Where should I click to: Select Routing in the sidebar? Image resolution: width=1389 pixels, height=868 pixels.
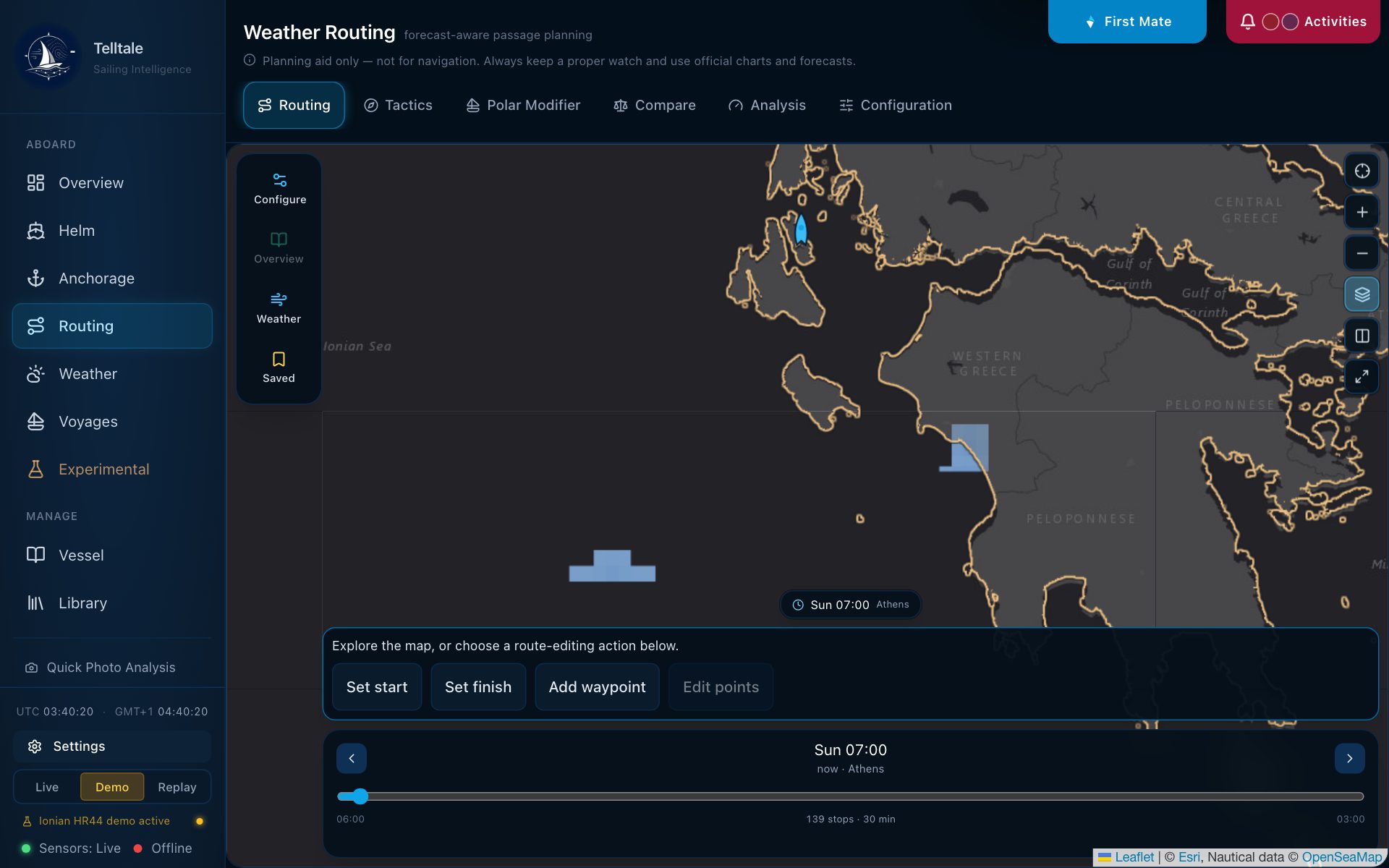coord(112,326)
